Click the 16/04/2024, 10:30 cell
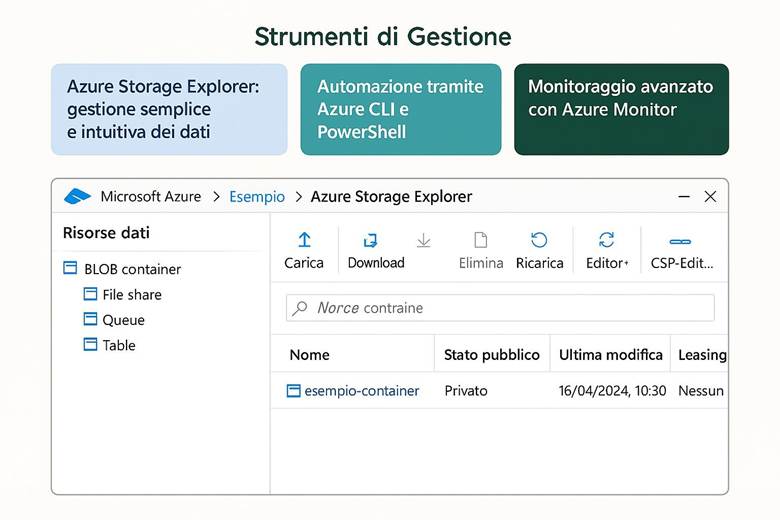780x520 pixels. tap(612, 391)
